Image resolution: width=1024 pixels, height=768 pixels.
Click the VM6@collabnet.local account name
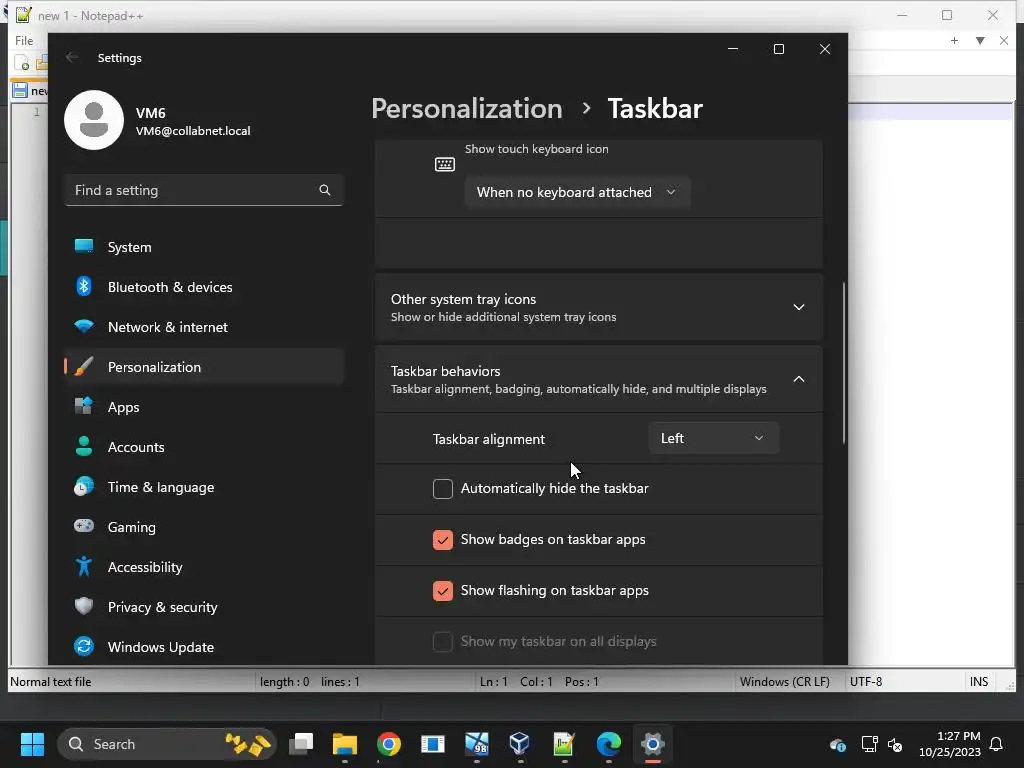193,131
